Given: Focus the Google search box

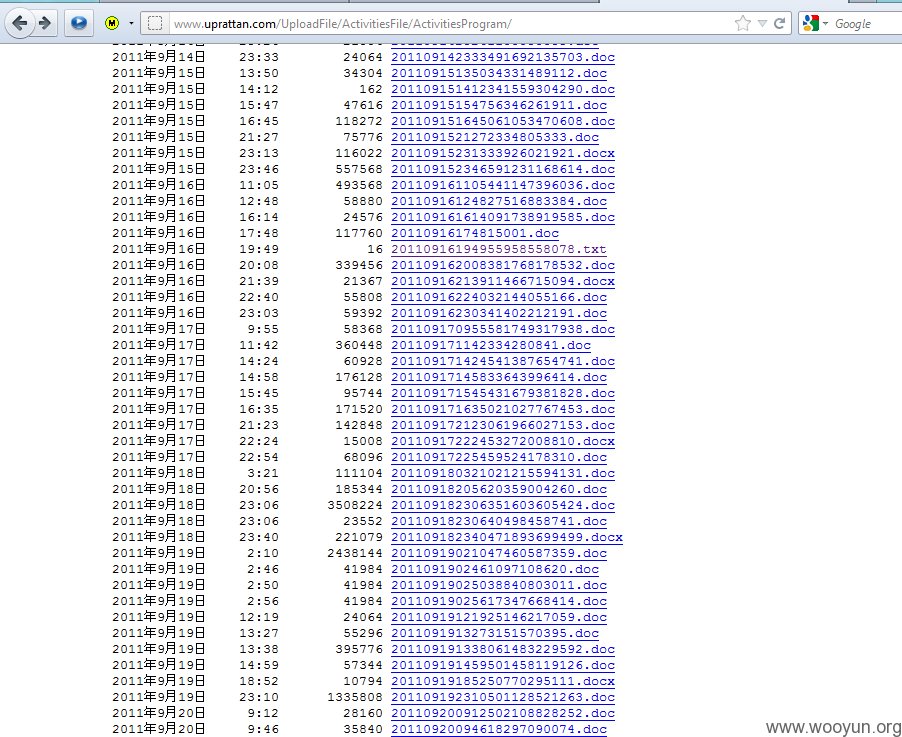Looking at the screenshot, I should [866, 24].
